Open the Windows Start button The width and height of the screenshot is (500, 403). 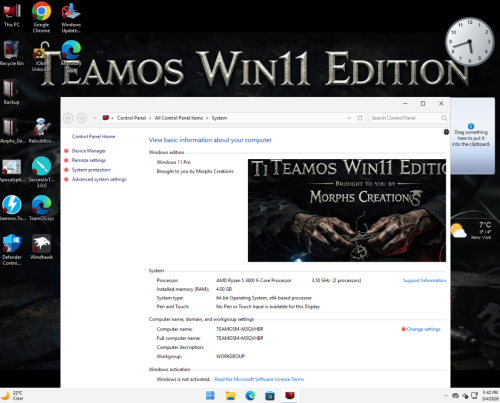pos(210,396)
